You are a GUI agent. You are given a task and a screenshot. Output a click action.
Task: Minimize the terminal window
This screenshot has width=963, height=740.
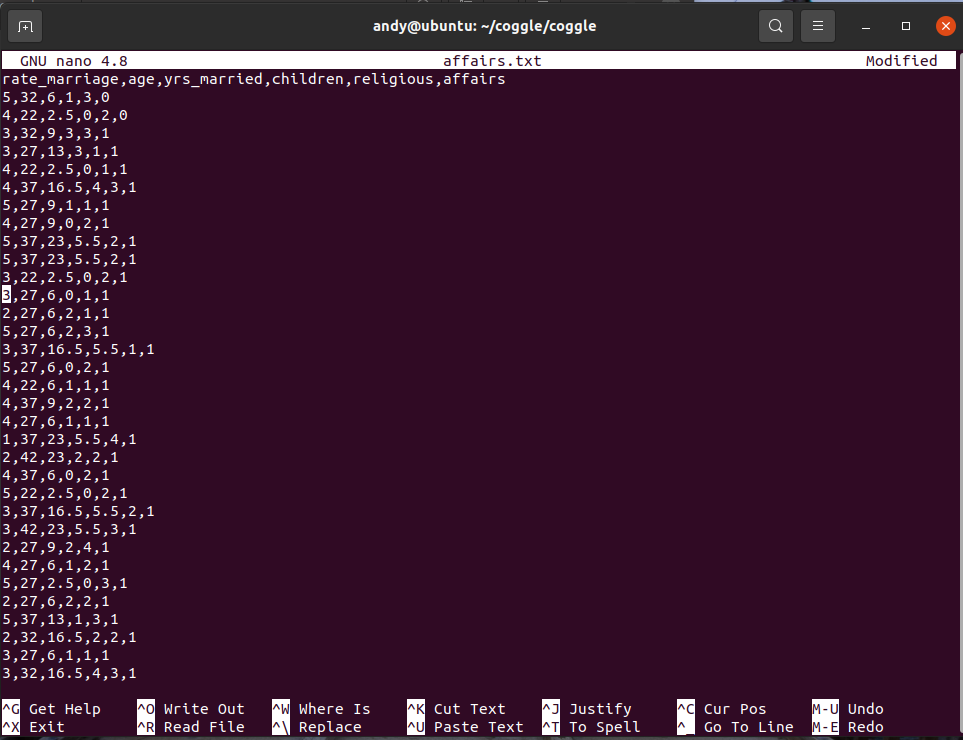[x=866, y=26]
